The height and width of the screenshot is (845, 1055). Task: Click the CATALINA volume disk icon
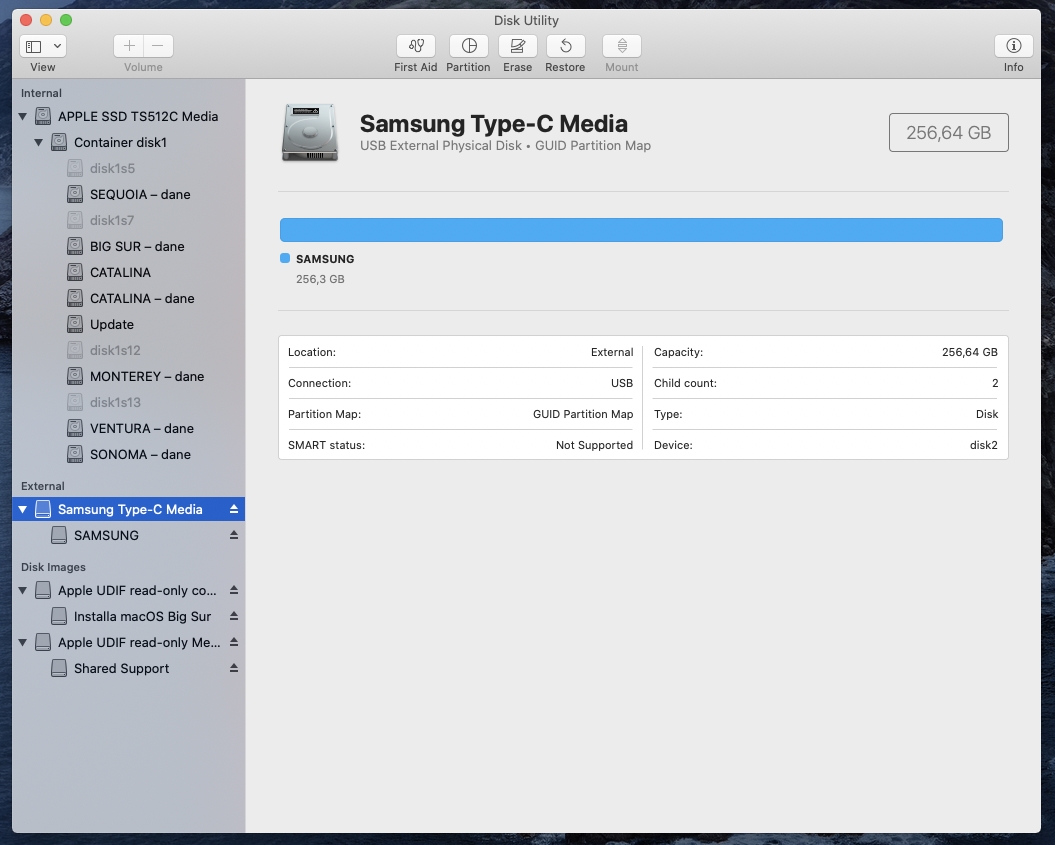click(75, 272)
